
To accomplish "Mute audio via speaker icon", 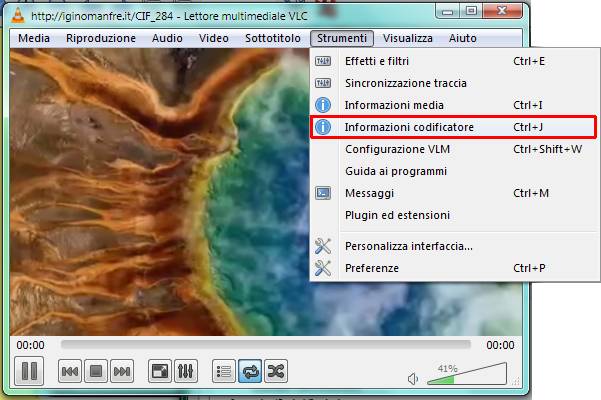I will click(x=413, y=379).
